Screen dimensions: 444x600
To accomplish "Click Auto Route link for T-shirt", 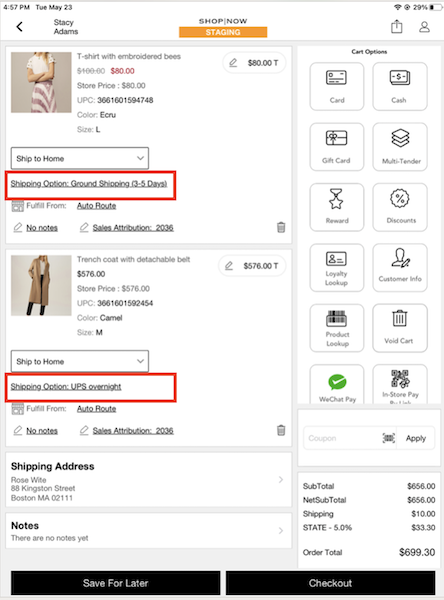I will point(96,206).
